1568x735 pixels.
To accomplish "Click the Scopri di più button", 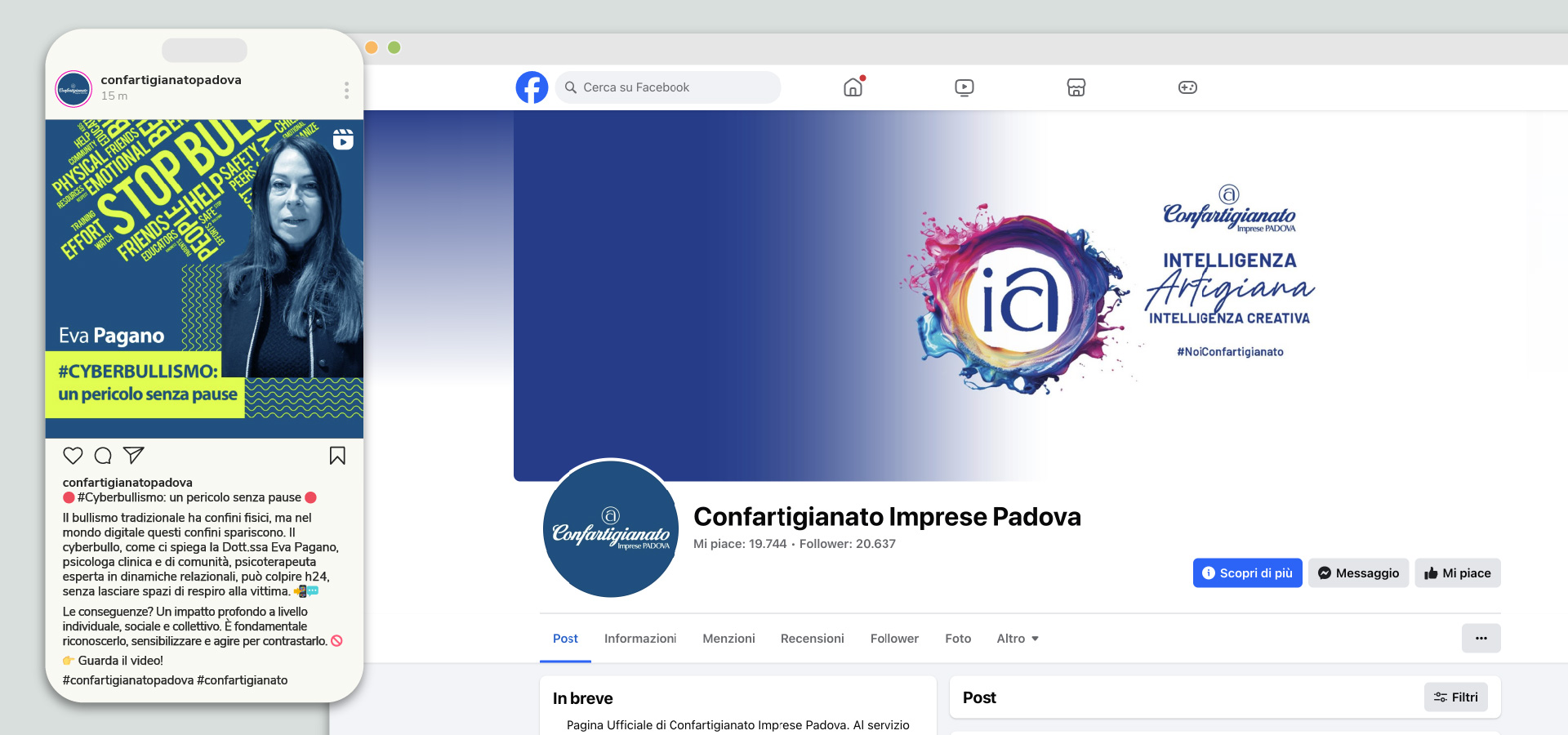I will (1247, 573).
